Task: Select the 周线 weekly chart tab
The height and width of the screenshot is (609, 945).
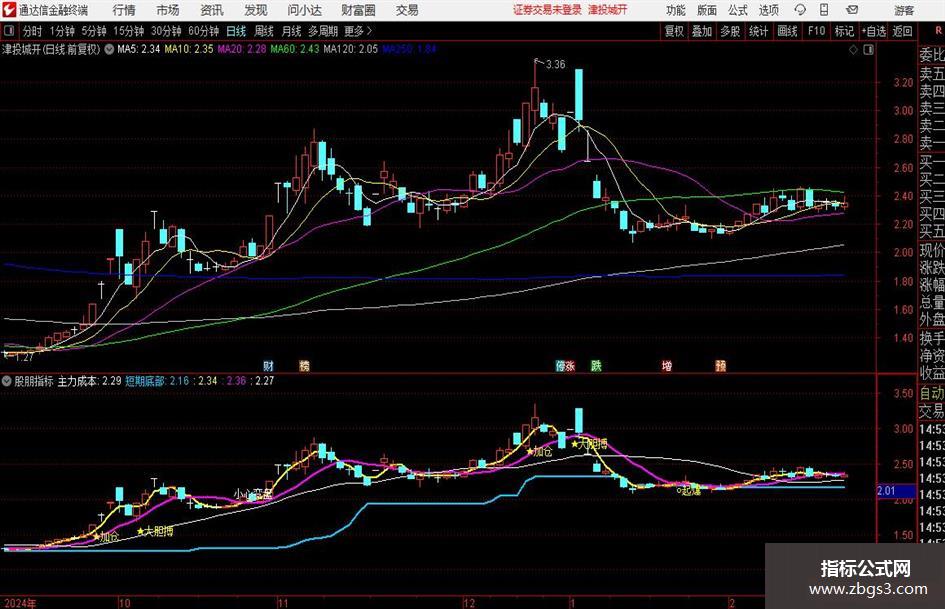Action: pos(263,31)
